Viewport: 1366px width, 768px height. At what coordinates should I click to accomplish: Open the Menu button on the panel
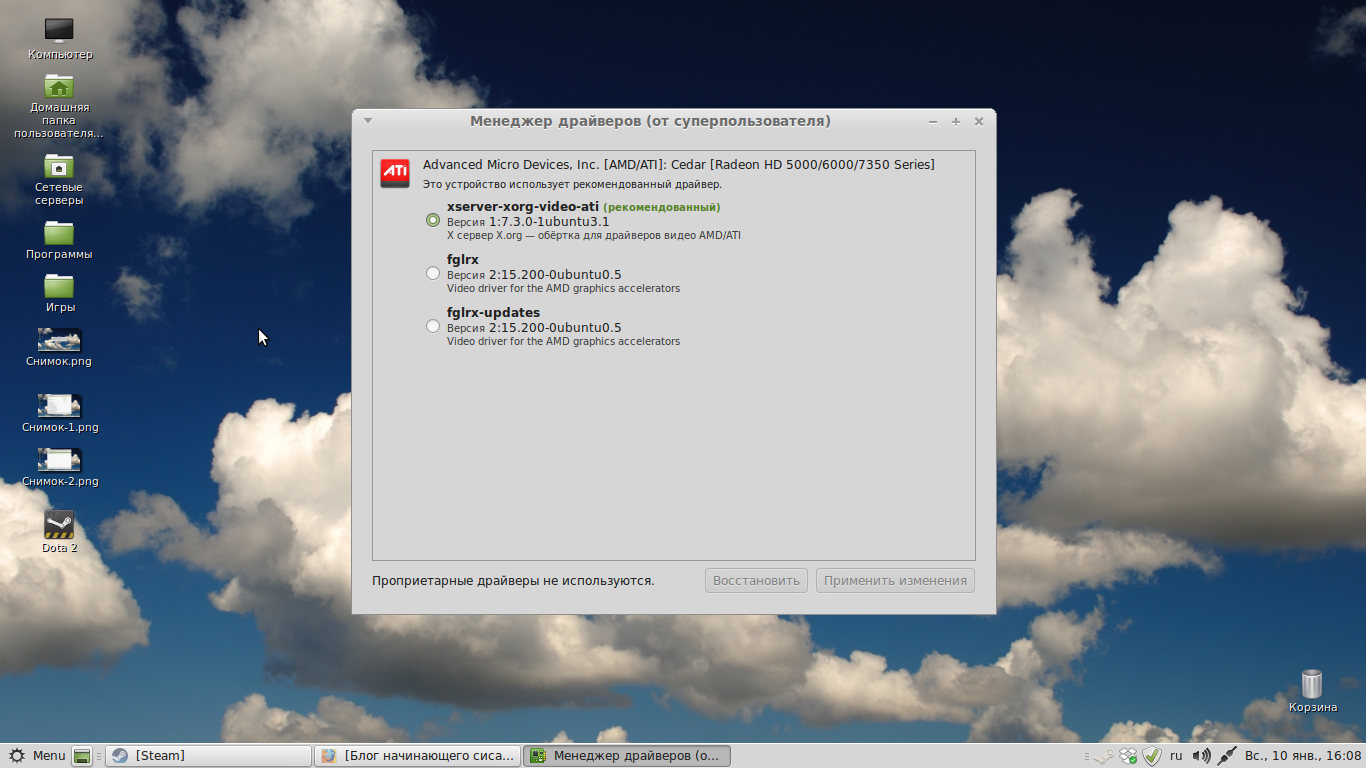[x=37, y=756]
